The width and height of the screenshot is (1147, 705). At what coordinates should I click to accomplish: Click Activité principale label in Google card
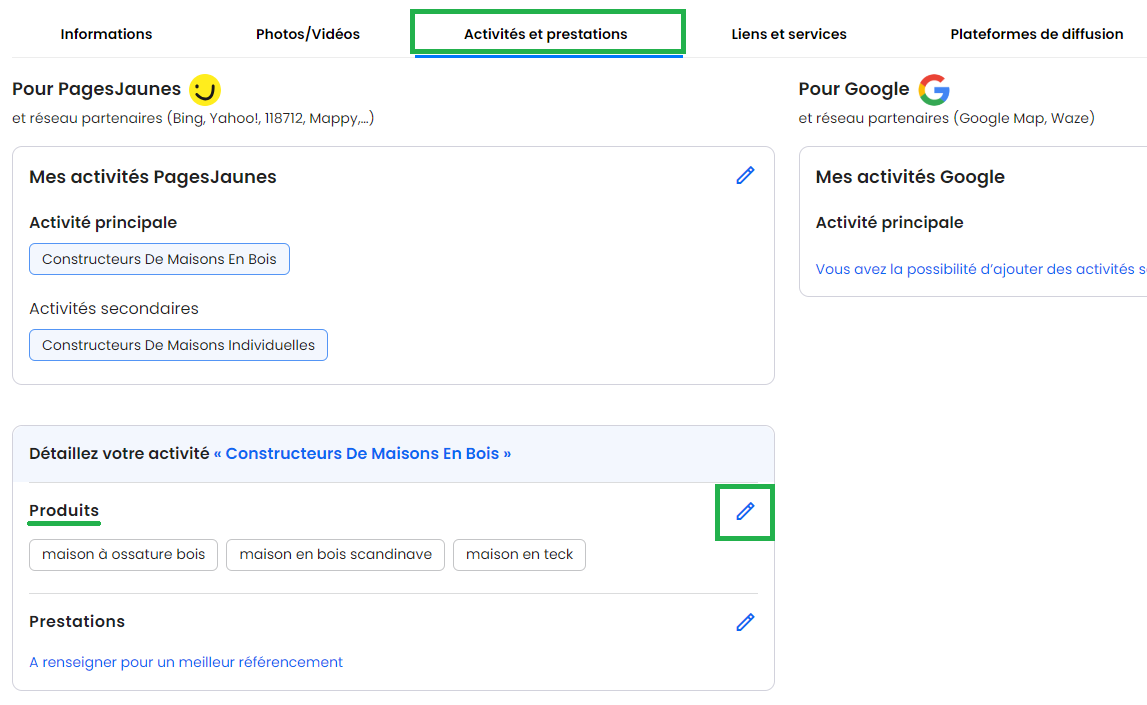890,222
